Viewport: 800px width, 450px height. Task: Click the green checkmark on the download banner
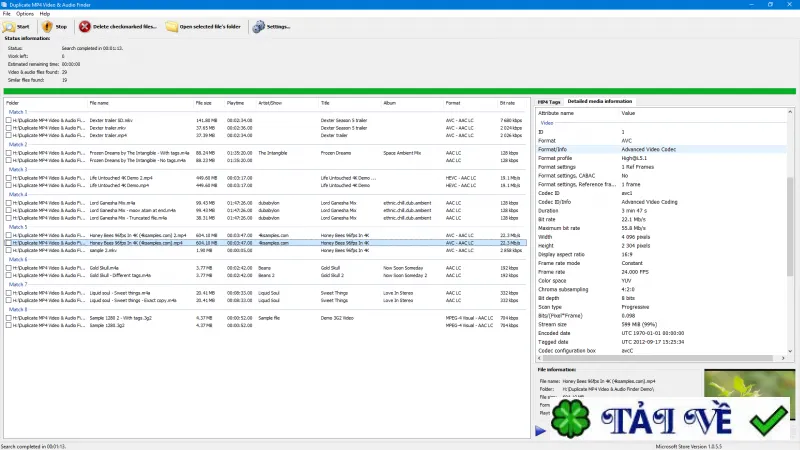click(768, 420)
